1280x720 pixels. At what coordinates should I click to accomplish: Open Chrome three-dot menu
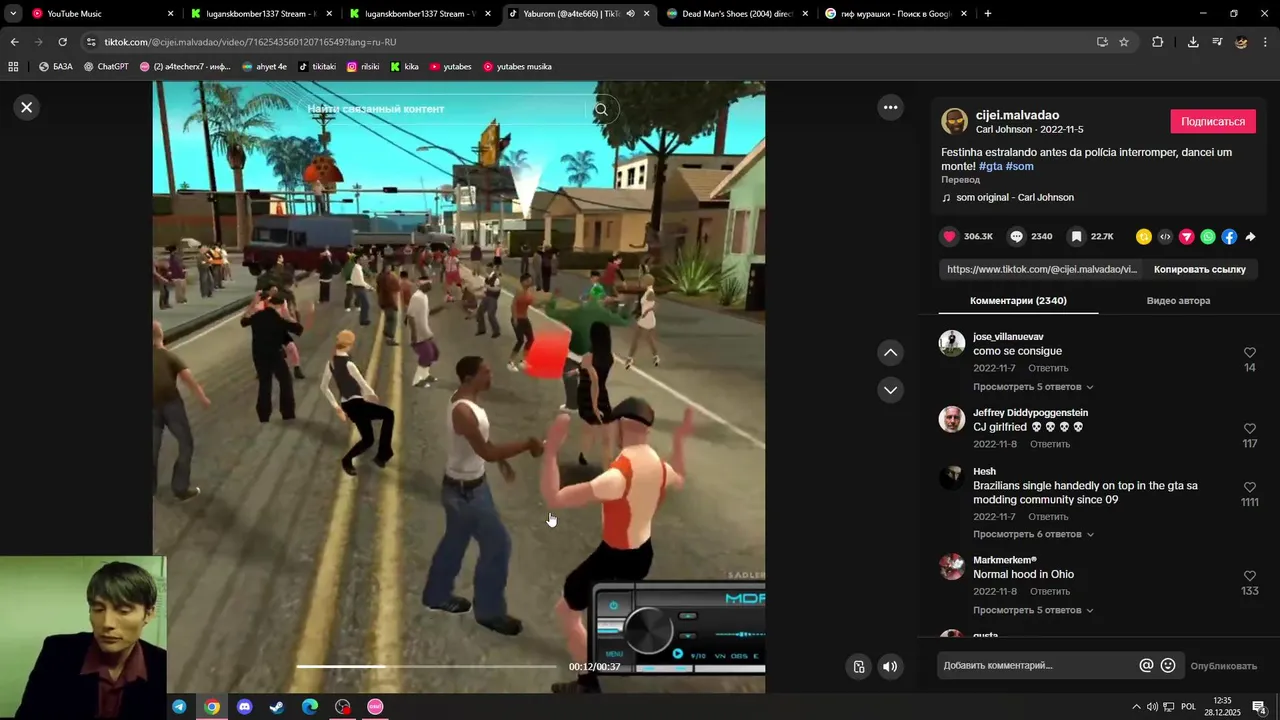pyautogui.click(x=1266, y=42)
